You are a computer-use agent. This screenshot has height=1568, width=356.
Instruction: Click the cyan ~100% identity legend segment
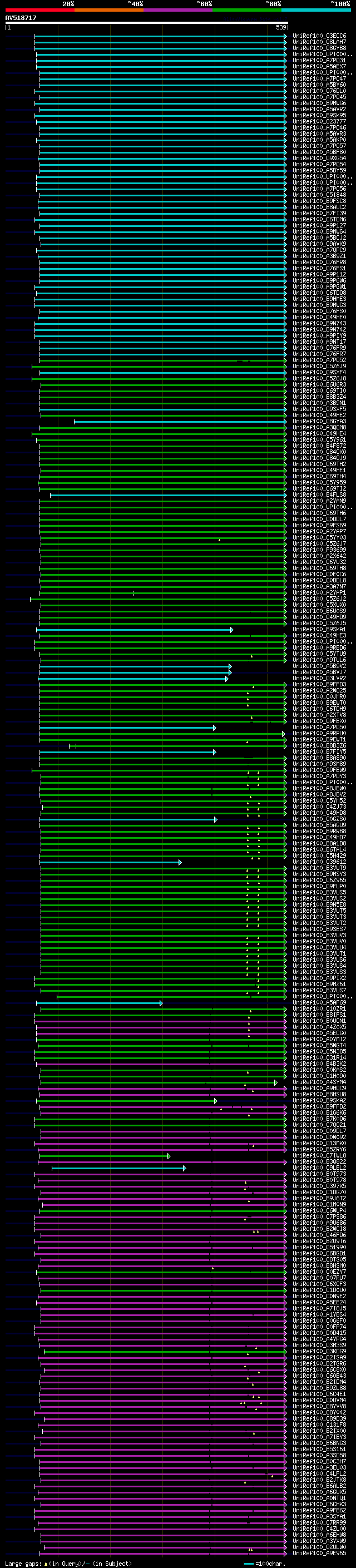pos(316,10)
